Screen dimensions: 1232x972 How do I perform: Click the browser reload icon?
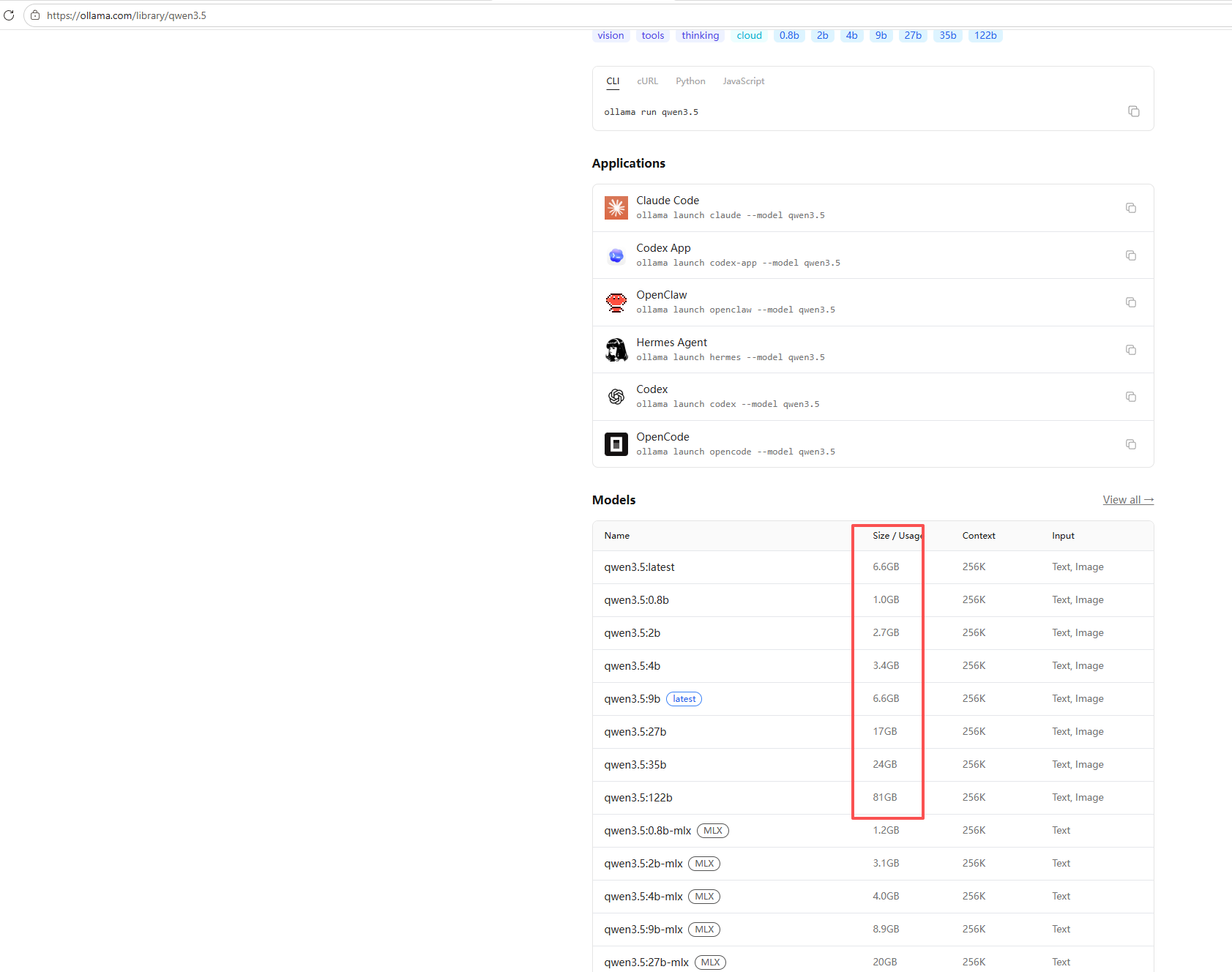click(x=9, y=15)
